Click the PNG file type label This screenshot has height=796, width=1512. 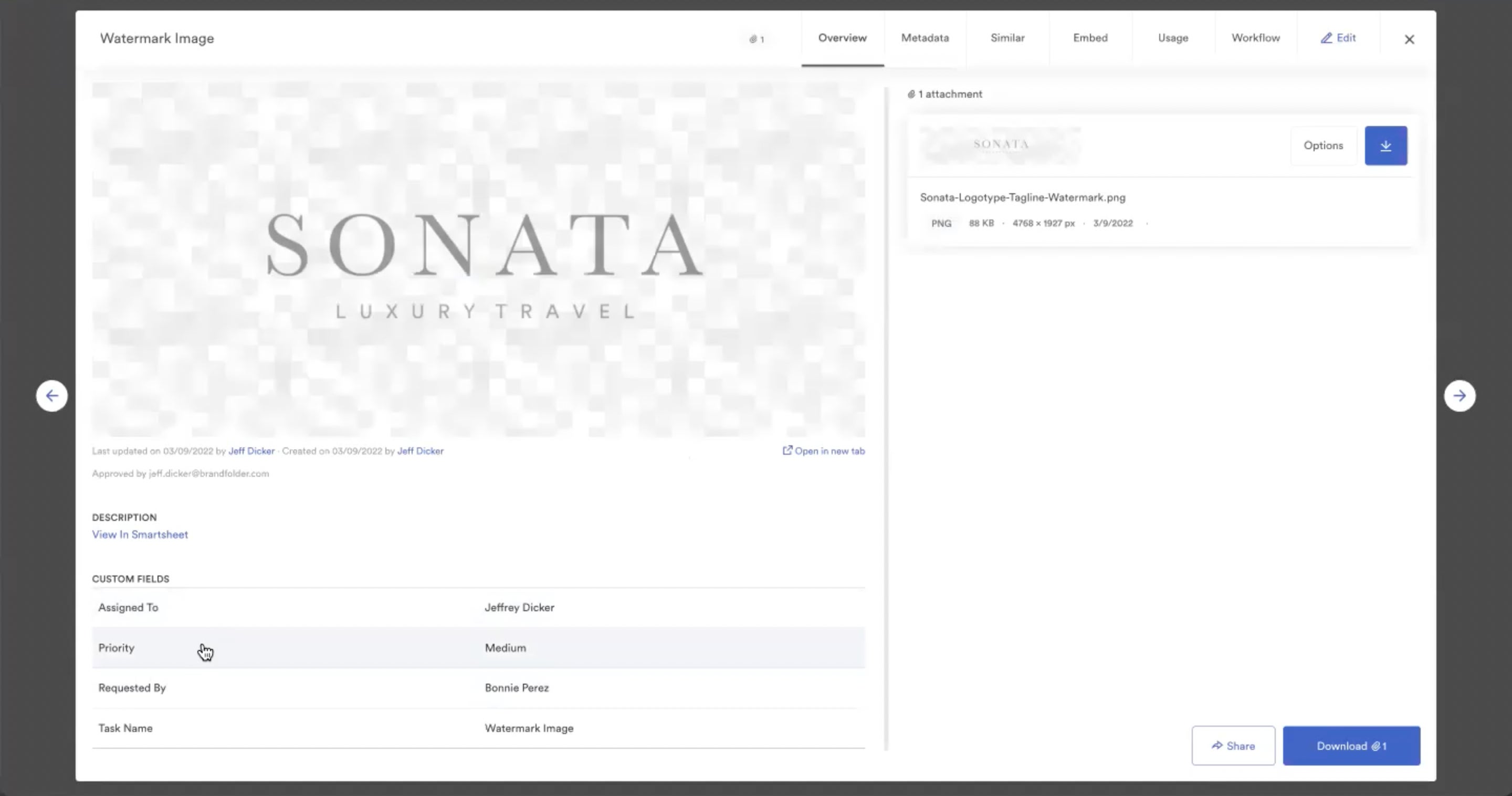pos(941,224)
